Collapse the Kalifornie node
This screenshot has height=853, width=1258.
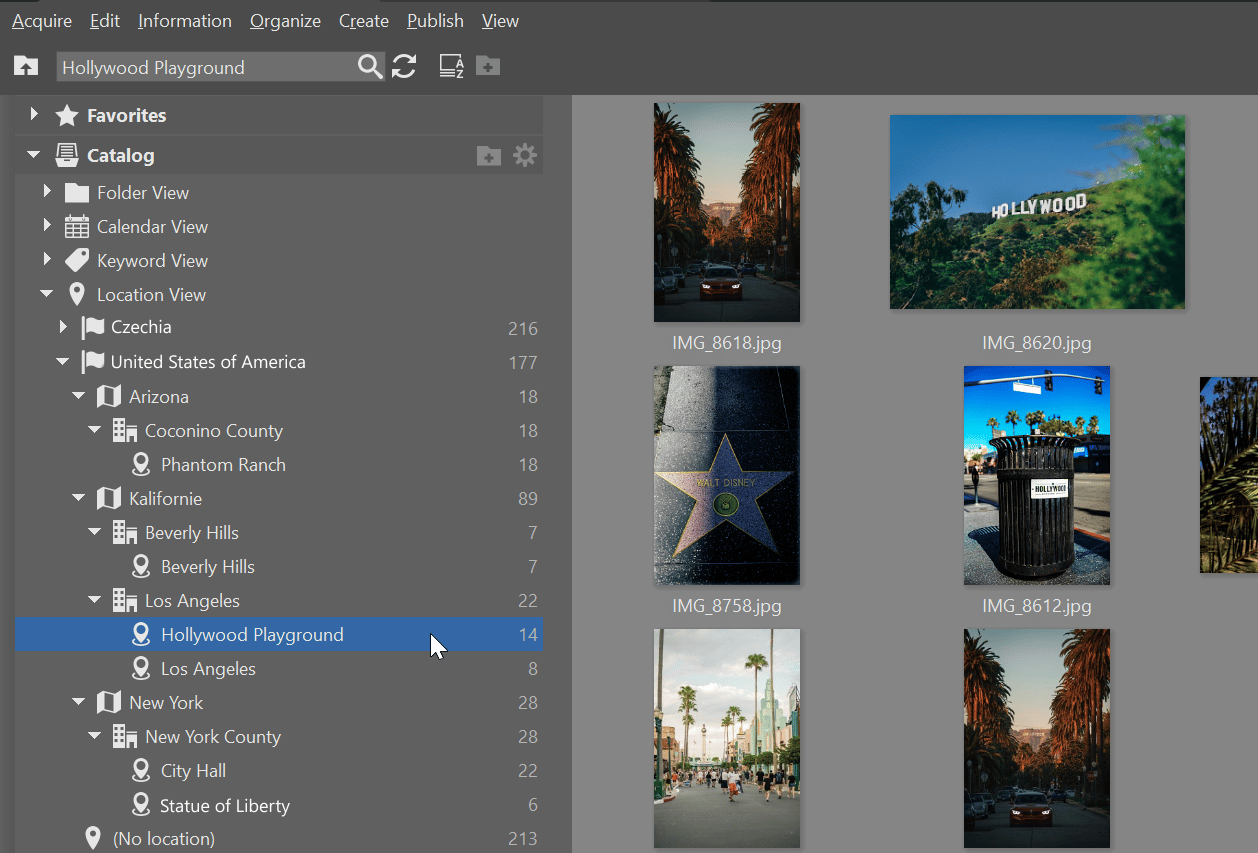coord(79,498)
